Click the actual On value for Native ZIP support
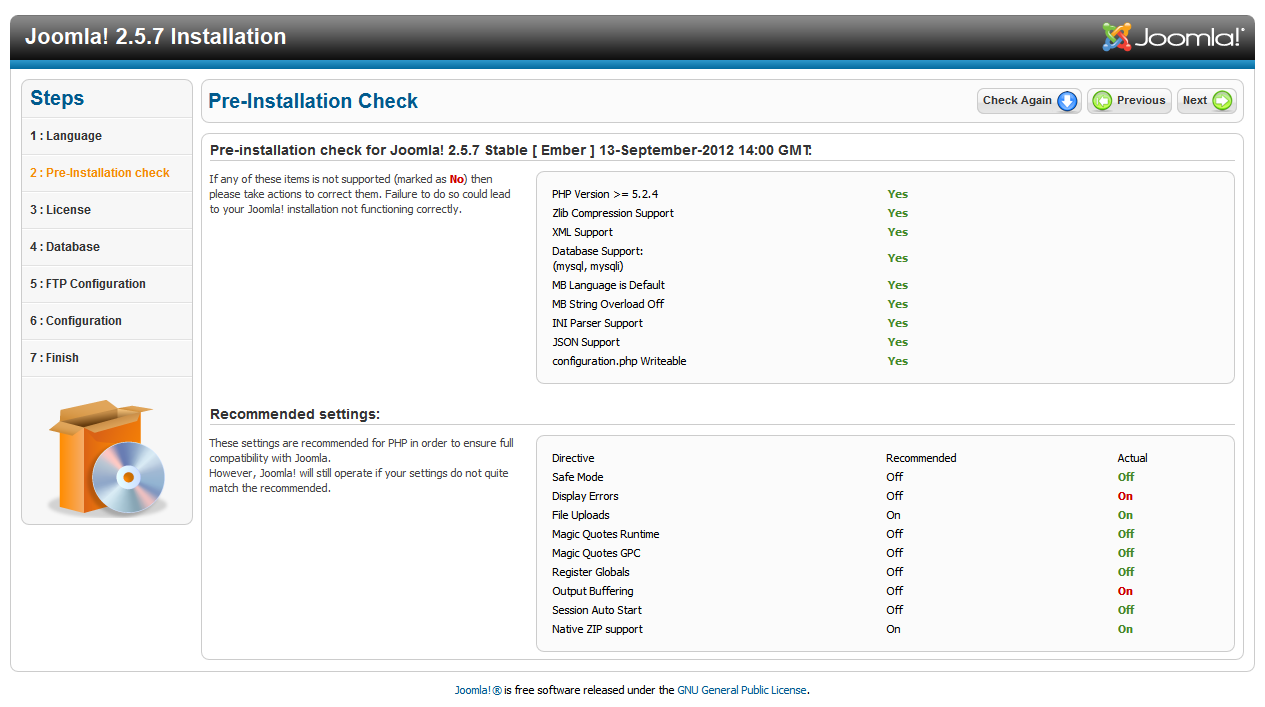 (x=1126, y=629)
